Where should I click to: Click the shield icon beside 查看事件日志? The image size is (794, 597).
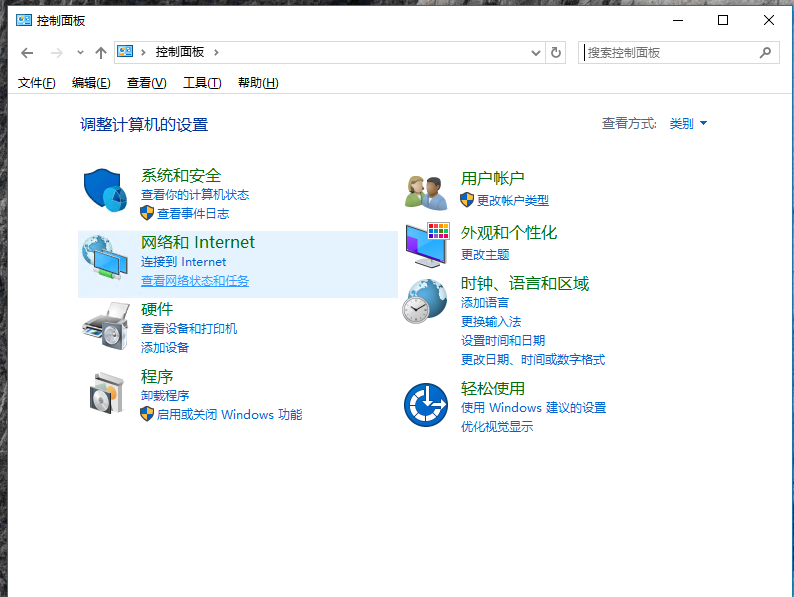point(147,213)
